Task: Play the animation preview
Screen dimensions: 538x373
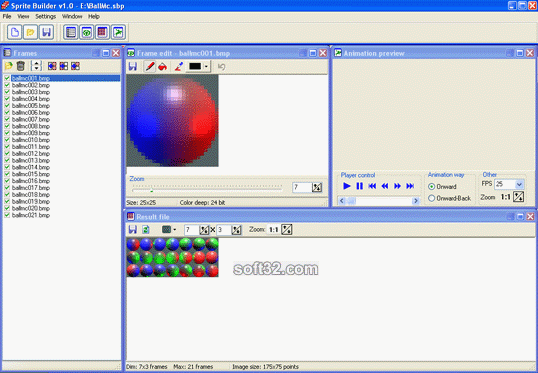Action: [347, 186]
